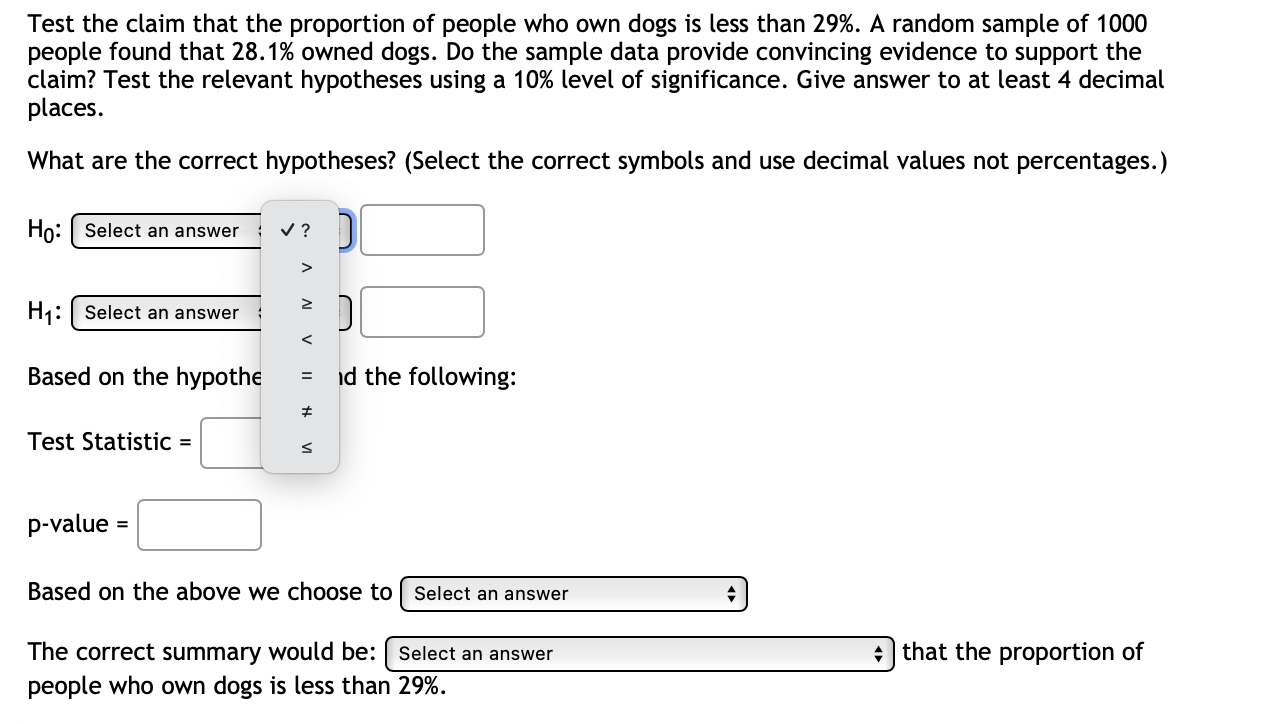
Task: Open the 'we choose to' answer dropdown
Action: (x=573, y=593)
